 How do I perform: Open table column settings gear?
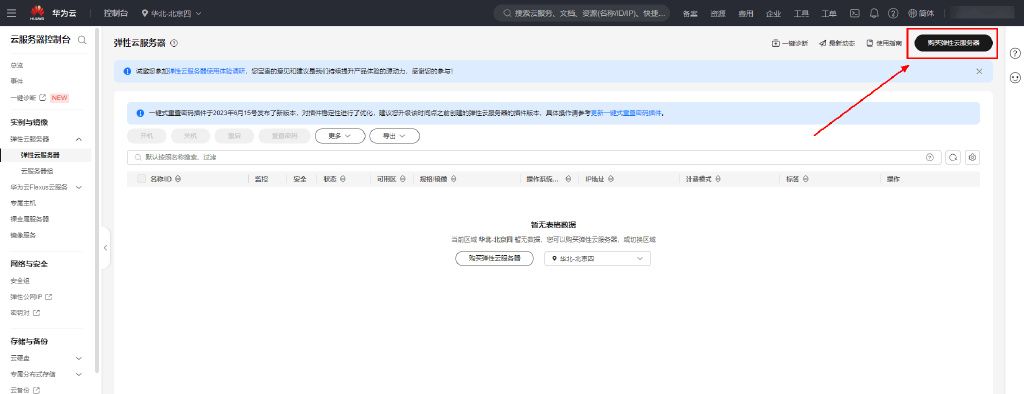(972, 157)
